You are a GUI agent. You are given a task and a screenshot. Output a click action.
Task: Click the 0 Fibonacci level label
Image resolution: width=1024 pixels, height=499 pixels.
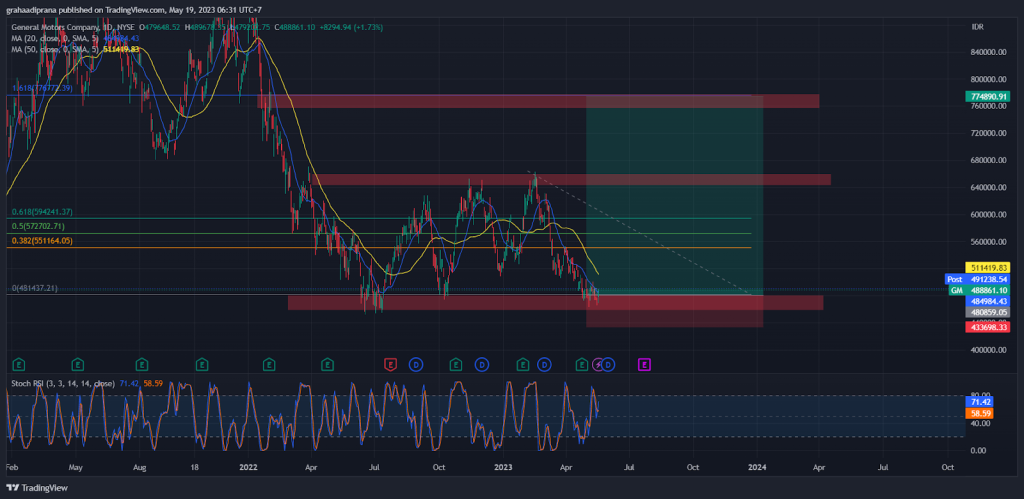pos(35,287)
